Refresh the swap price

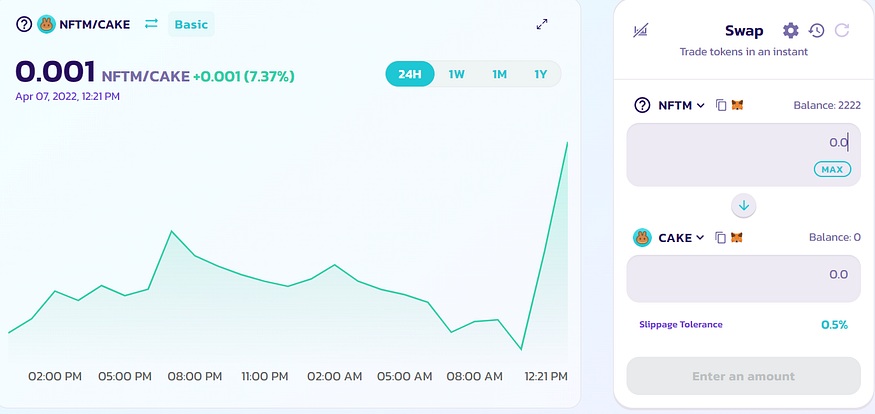click(842, 31)
